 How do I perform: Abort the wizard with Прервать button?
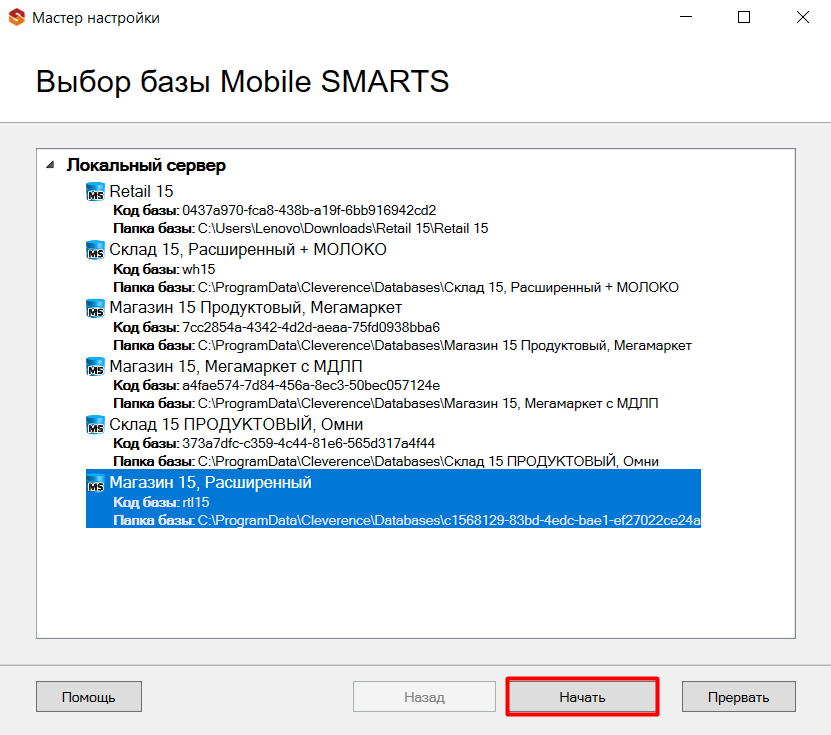738,697
